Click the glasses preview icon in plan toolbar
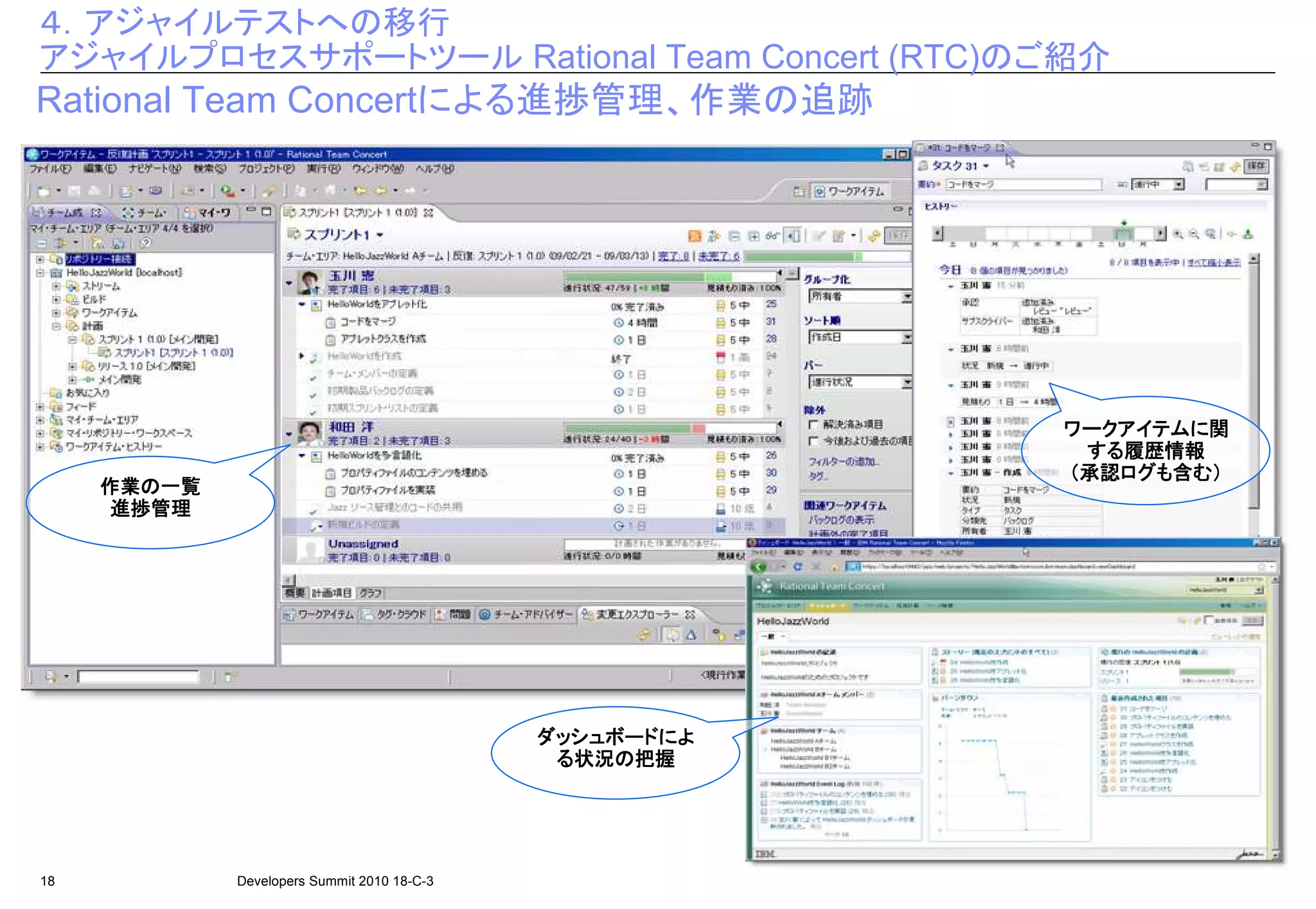 (772, 236)
